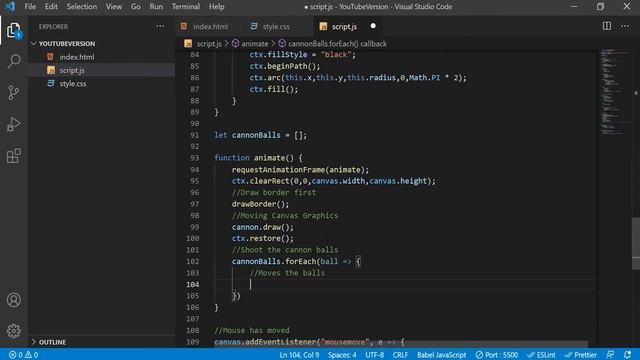Screen dimensions: 640x360
Task: Click the code minimap
Action: point(614,92)
